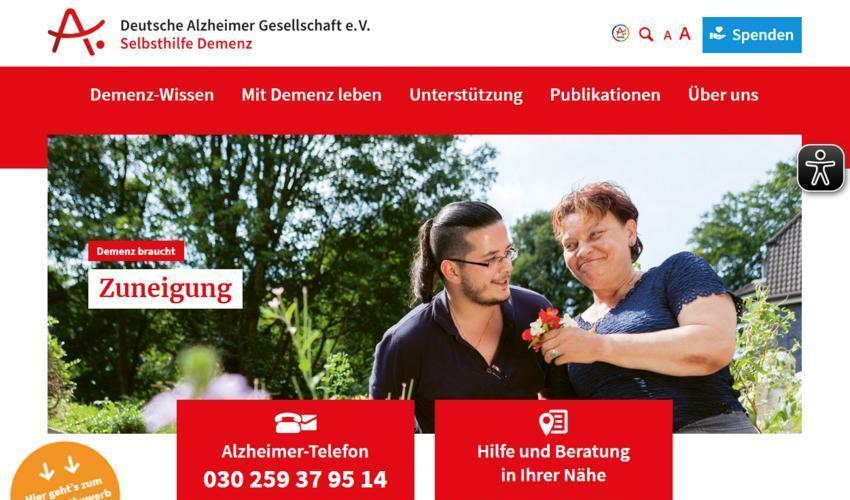
Task: Expand the Unterstützung menu
Action: 466,95
